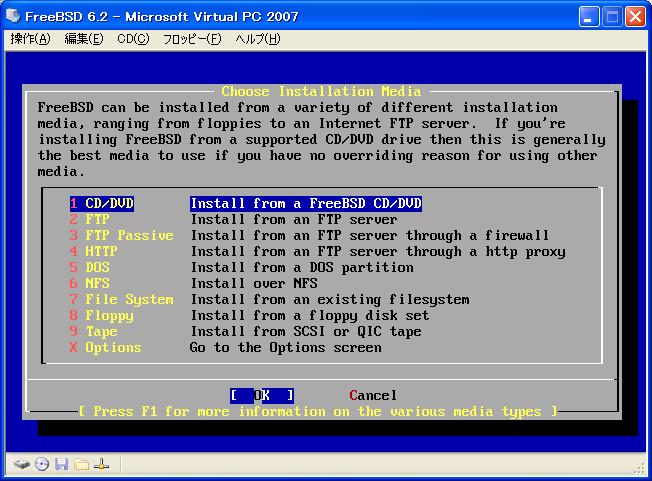Screen dimensions: 652x481
Task: Click 'Install from an FTP server through a firewall'
Action: (370, 235)
